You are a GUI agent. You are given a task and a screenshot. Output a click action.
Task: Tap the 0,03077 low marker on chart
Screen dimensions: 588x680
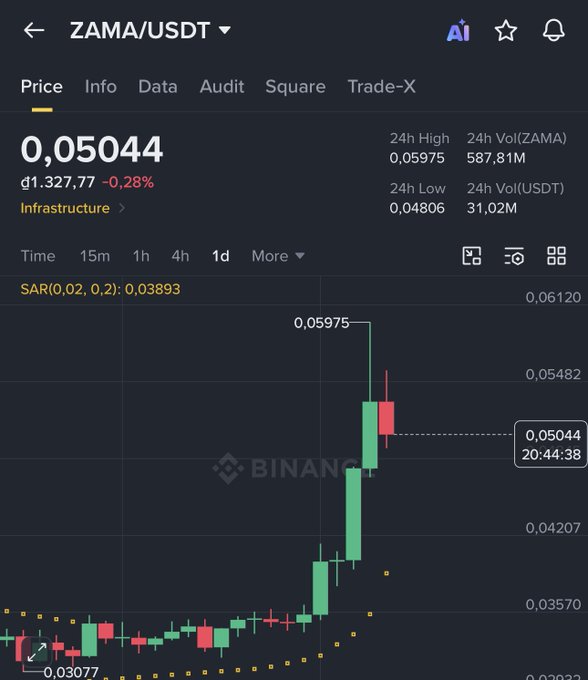[71, 672]
